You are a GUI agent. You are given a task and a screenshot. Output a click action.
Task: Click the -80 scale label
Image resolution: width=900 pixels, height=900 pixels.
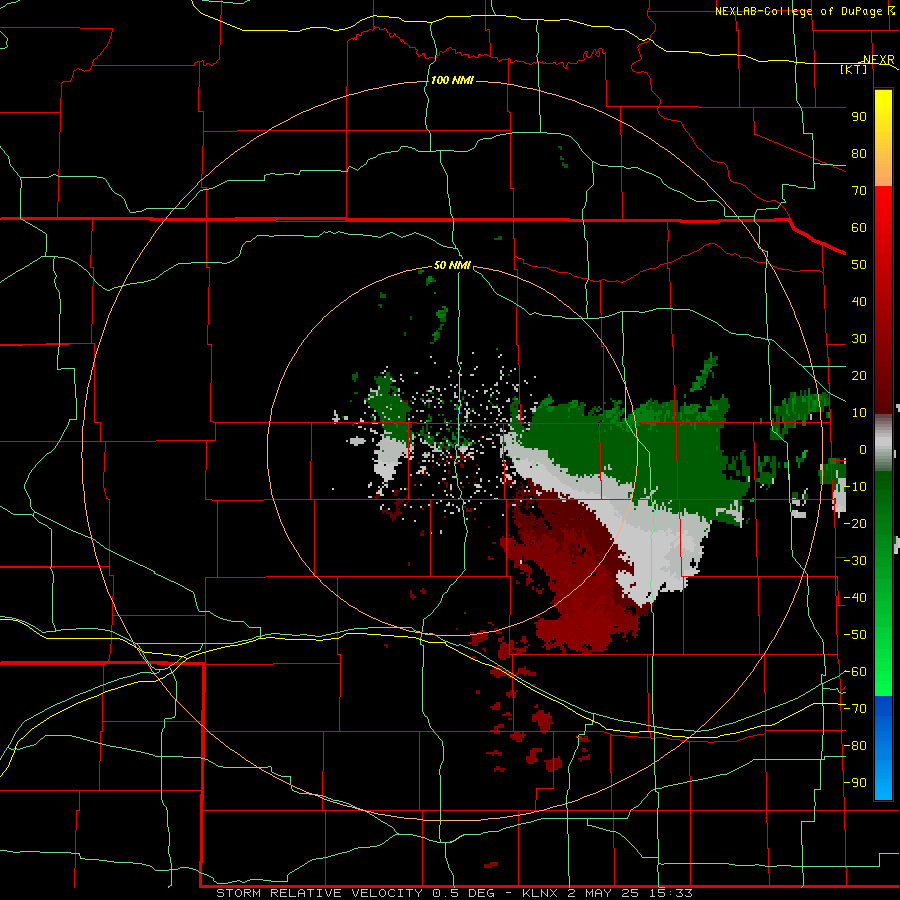click(x=855, y=746)
